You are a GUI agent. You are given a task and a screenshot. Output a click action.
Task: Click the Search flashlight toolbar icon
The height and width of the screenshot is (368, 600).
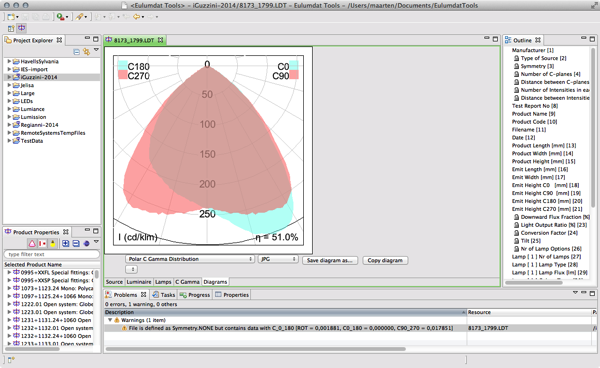tap(79, 17)
